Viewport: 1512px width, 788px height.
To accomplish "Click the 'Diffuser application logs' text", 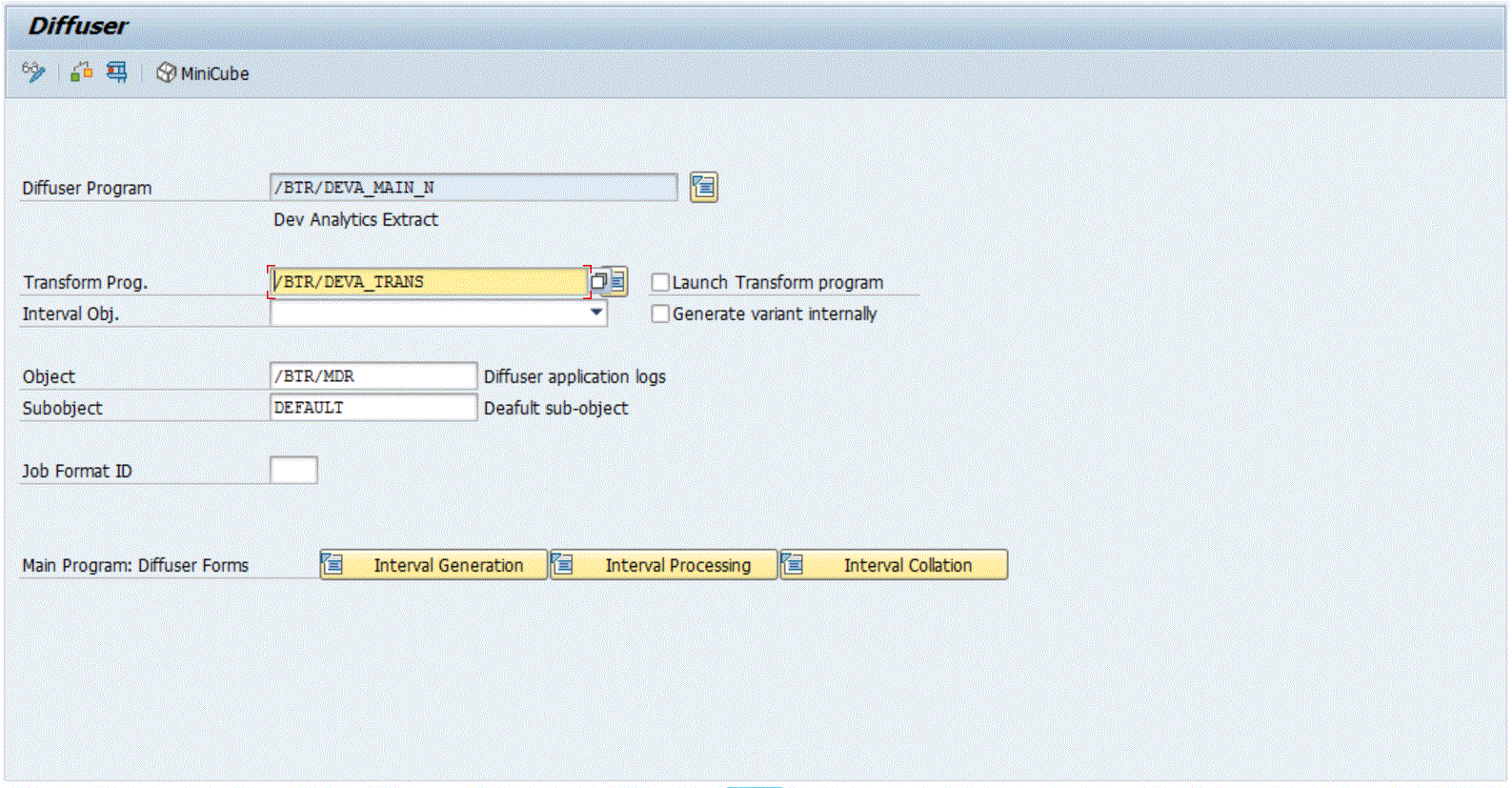I will 575,376.
